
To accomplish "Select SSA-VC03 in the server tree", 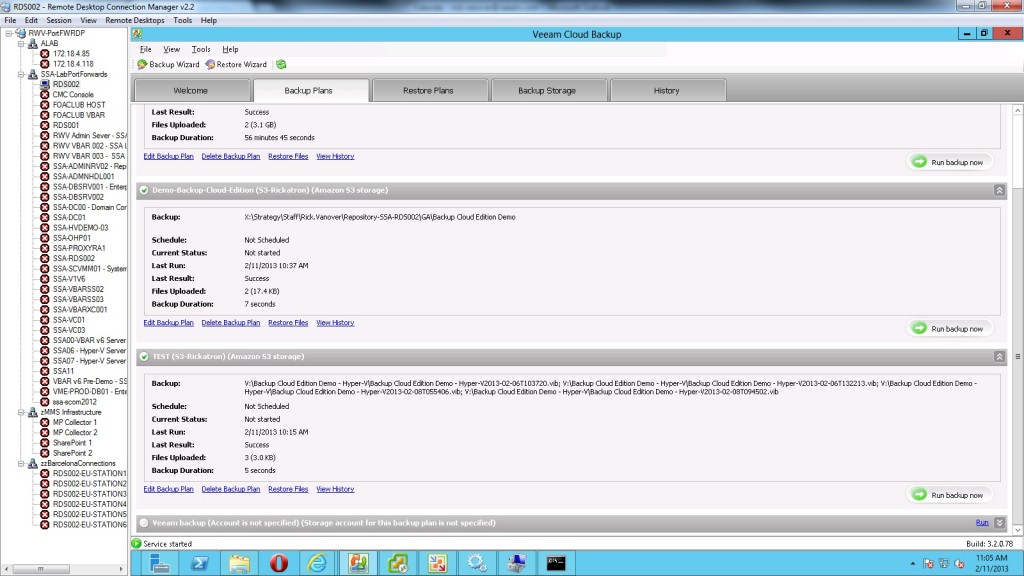I will point(69,330).
